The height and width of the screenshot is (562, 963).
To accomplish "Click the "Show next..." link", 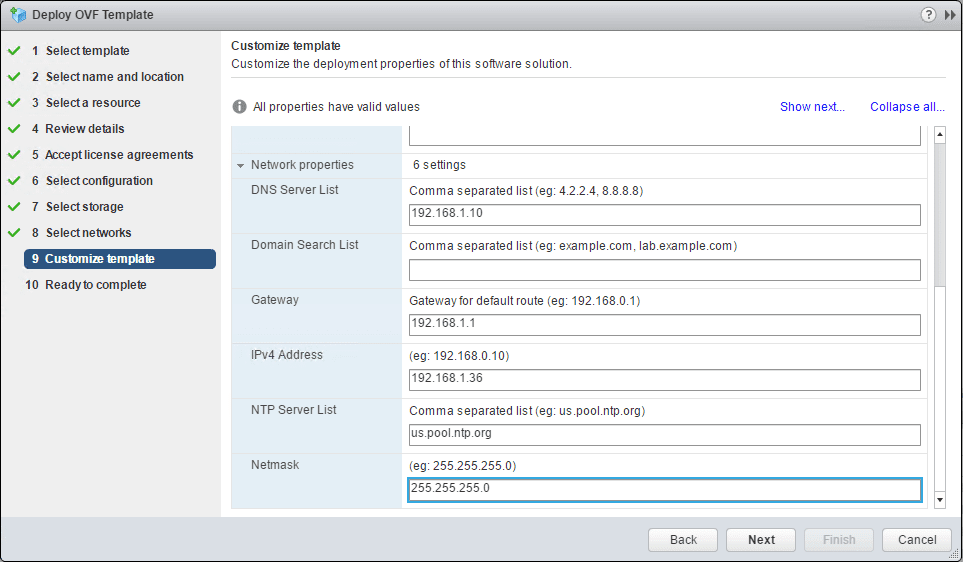I will pyautogui.click(x=812, y=107).
